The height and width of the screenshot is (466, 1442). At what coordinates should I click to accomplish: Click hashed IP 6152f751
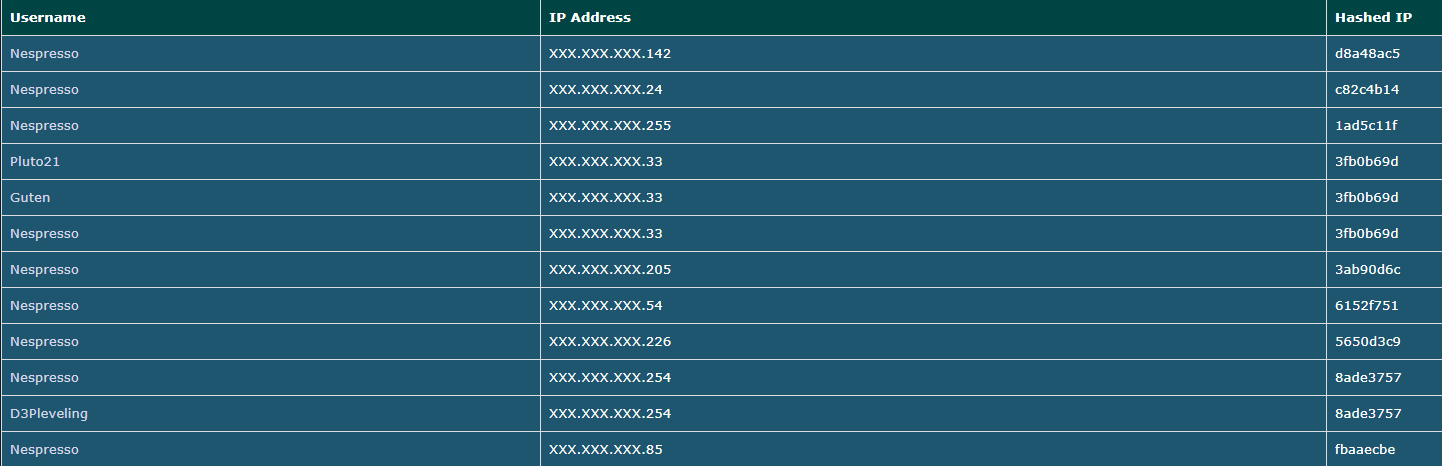tap(1366, 306)
